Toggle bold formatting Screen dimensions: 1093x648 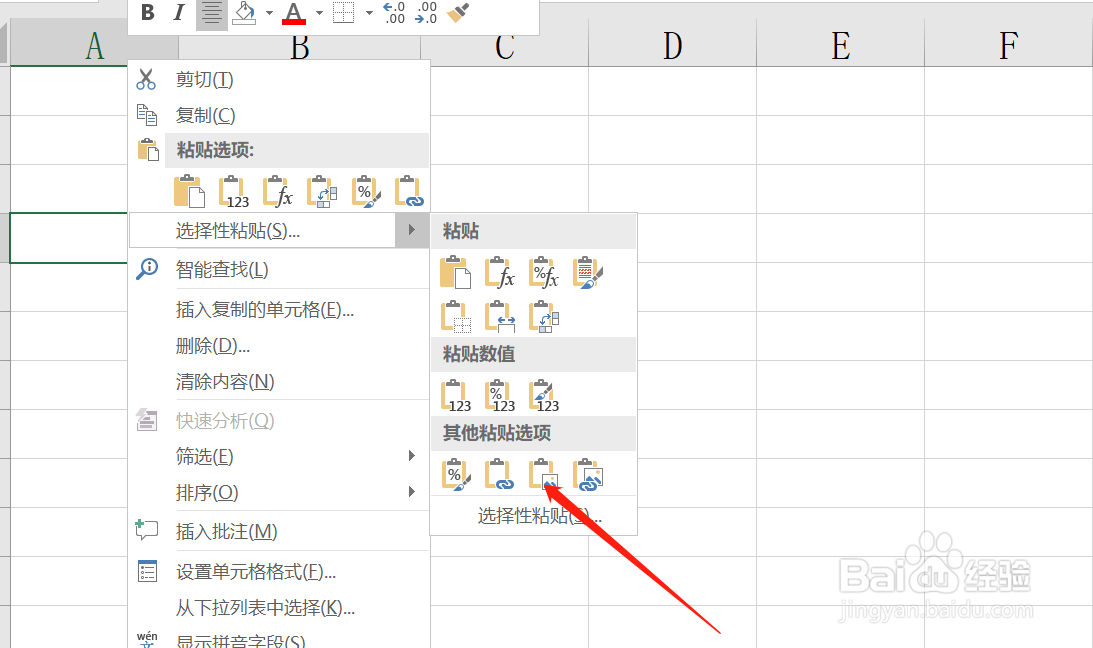pos(147,13)
